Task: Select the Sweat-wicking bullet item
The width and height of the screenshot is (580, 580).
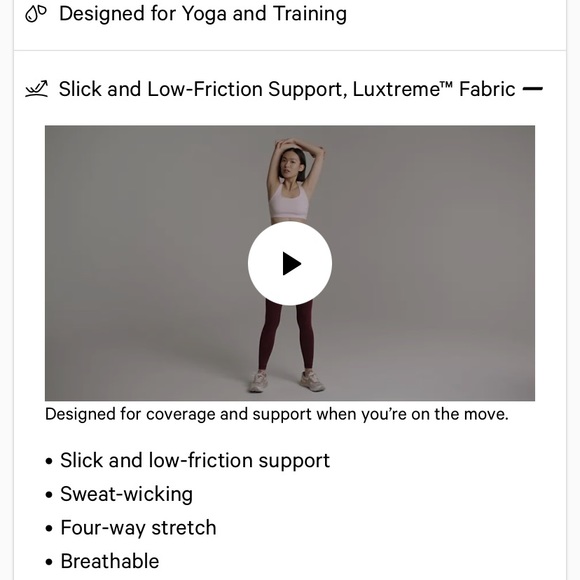Action: coord(126,494)
